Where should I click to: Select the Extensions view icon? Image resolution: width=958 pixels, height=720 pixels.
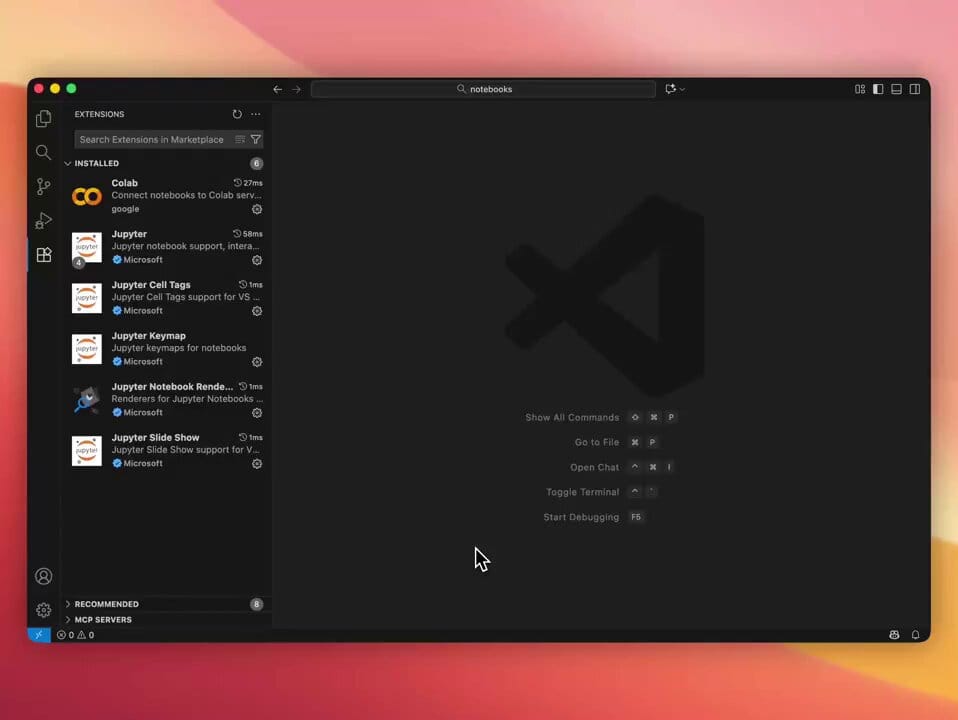tap(43, 254)
